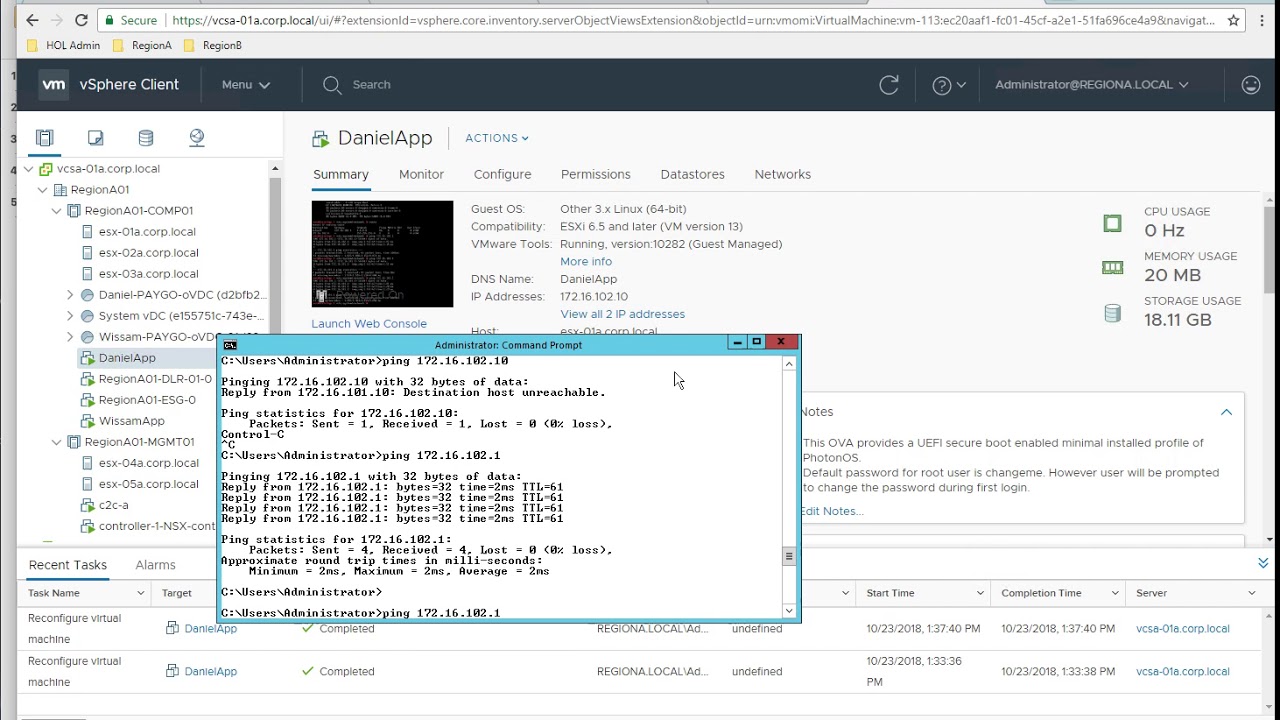Open the Start Time column filter
The image size is (1280, 720).
click(x=980, y=593)
